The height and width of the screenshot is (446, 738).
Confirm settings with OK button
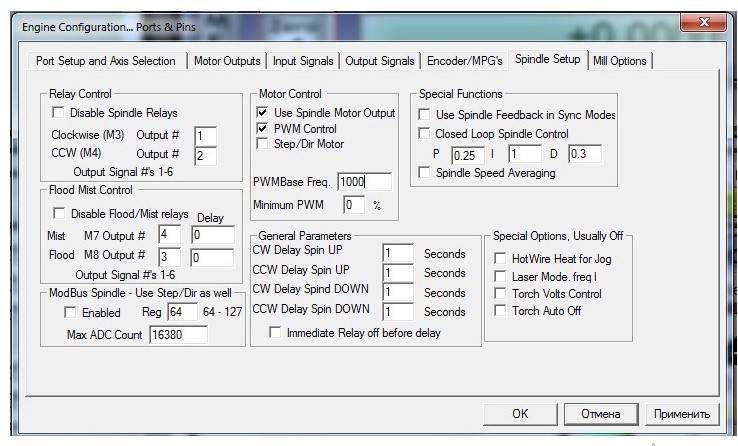[520, 414]
